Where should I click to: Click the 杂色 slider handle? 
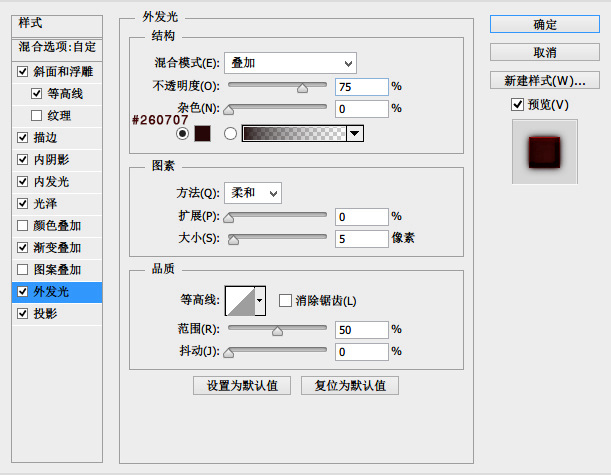click(229, 110)
